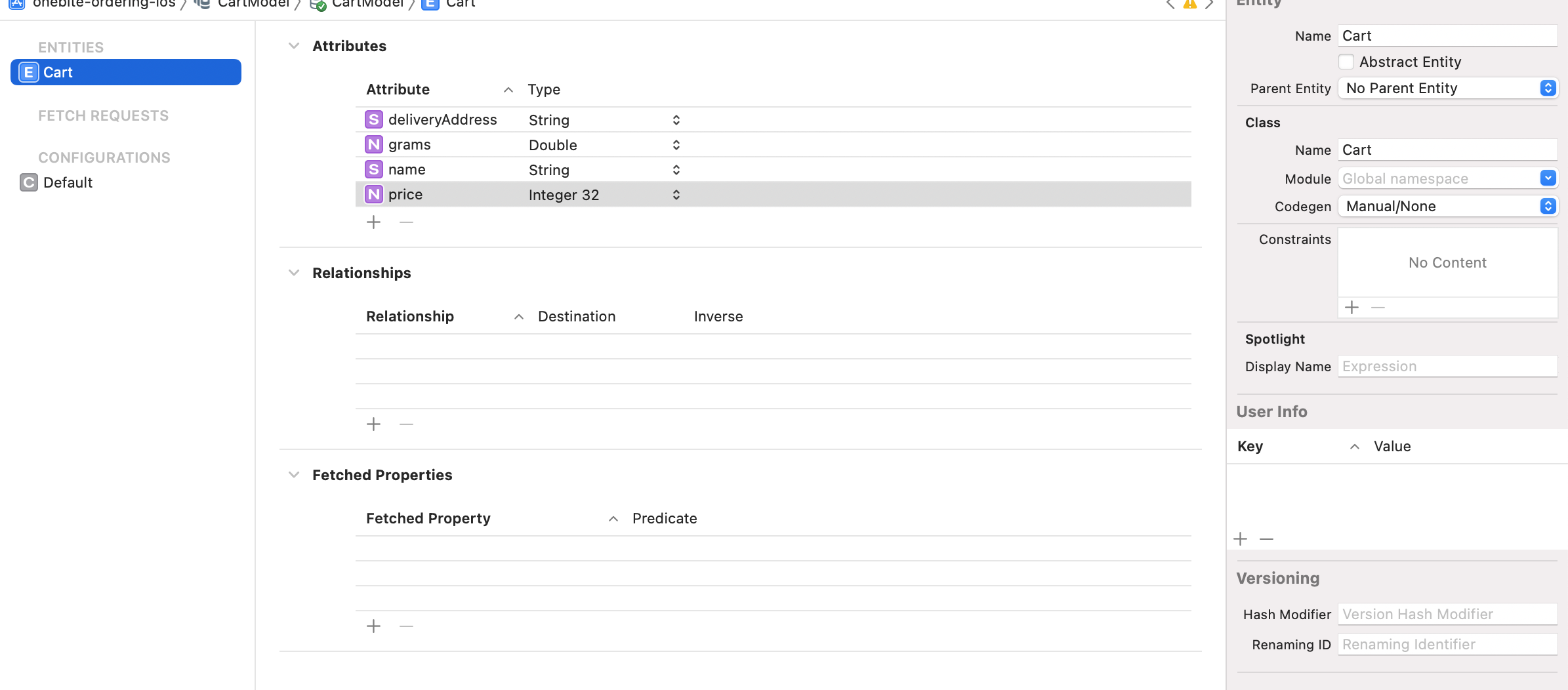Toggle the Abstract Entity checkbox
The height and width of the screenshot is (690, 1568).
(x=1346, y=62)
